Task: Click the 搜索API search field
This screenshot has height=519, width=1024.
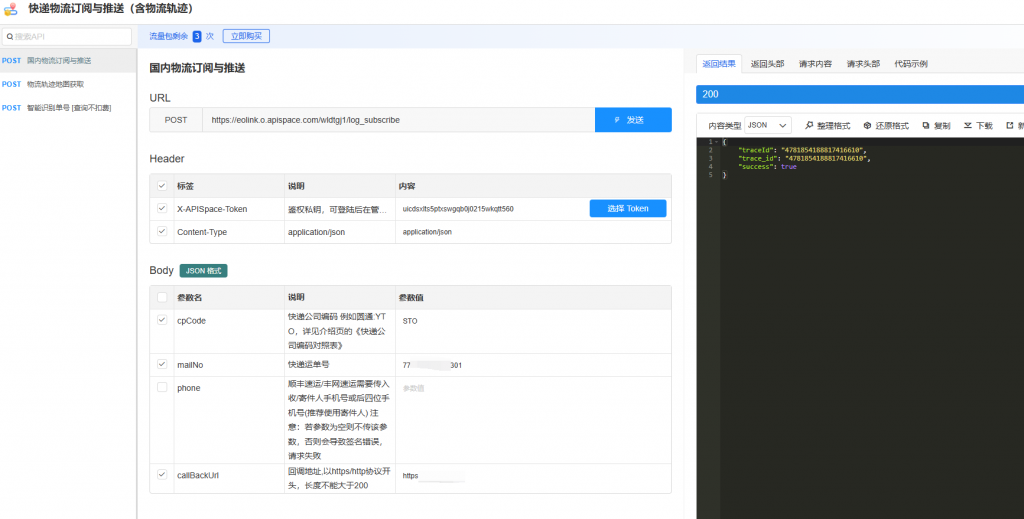Action: 67,37
